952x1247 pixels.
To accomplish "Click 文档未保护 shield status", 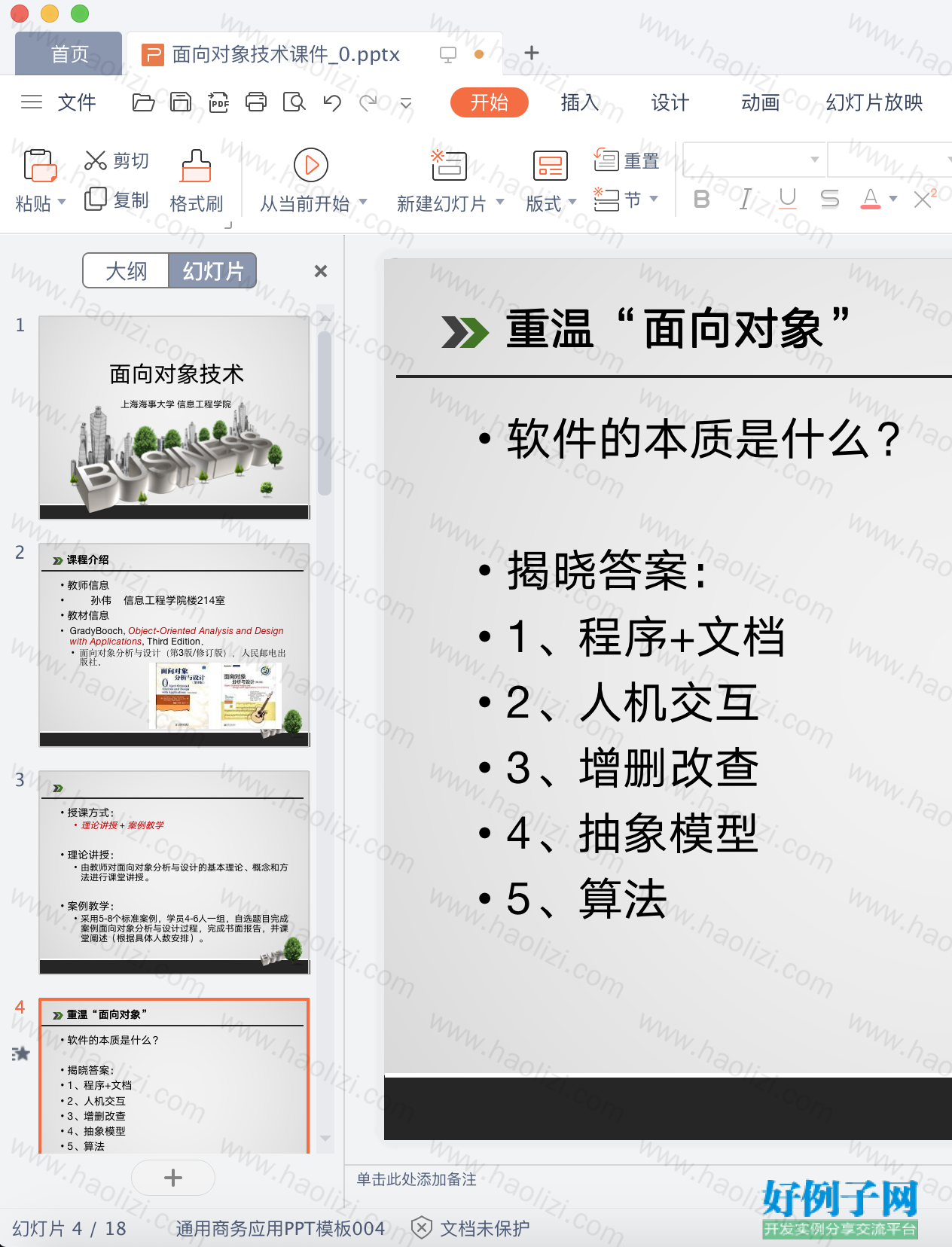I will pyautogui.click(x=471, y=1228).
